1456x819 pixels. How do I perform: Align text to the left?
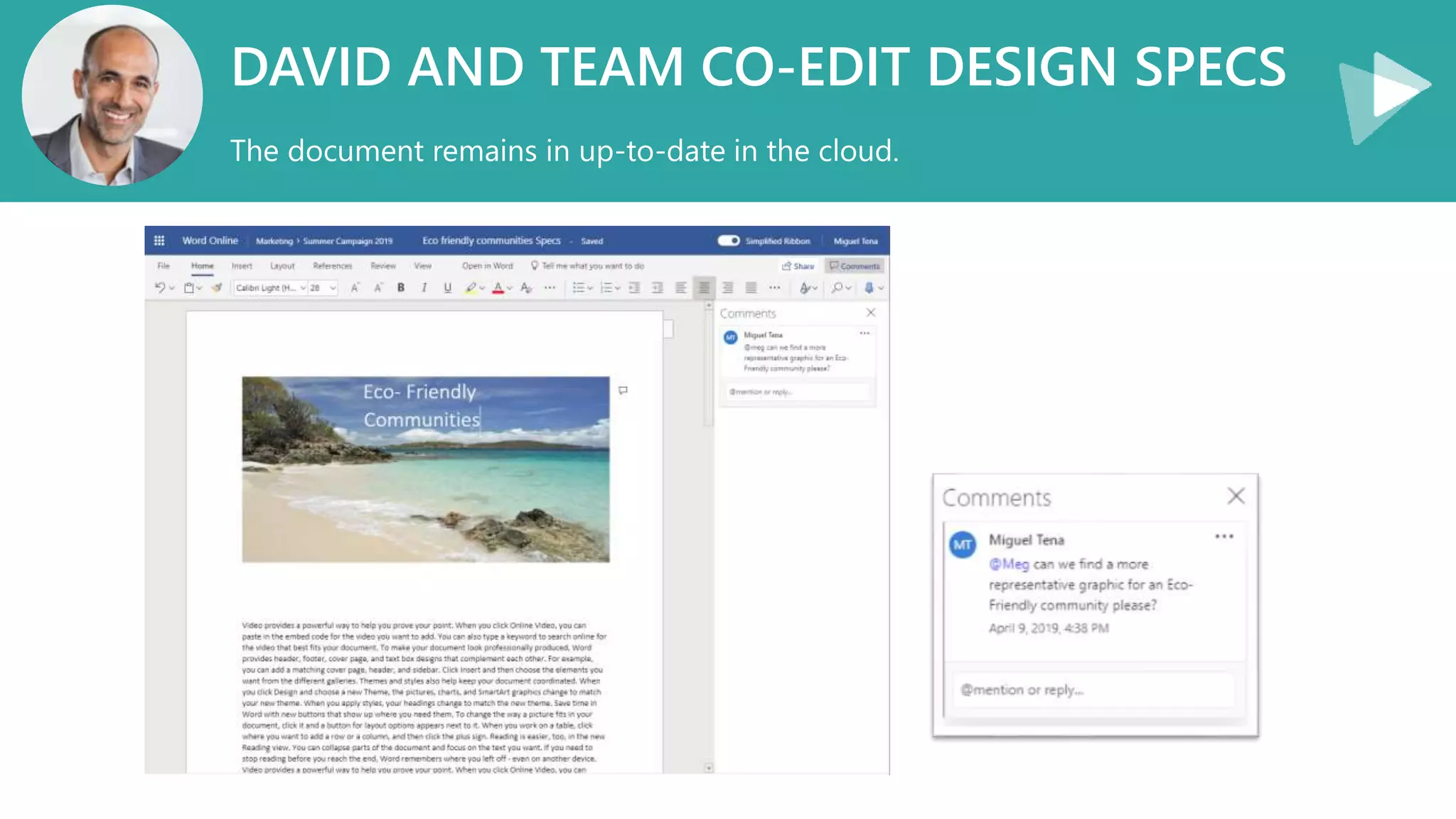(680, 288)
